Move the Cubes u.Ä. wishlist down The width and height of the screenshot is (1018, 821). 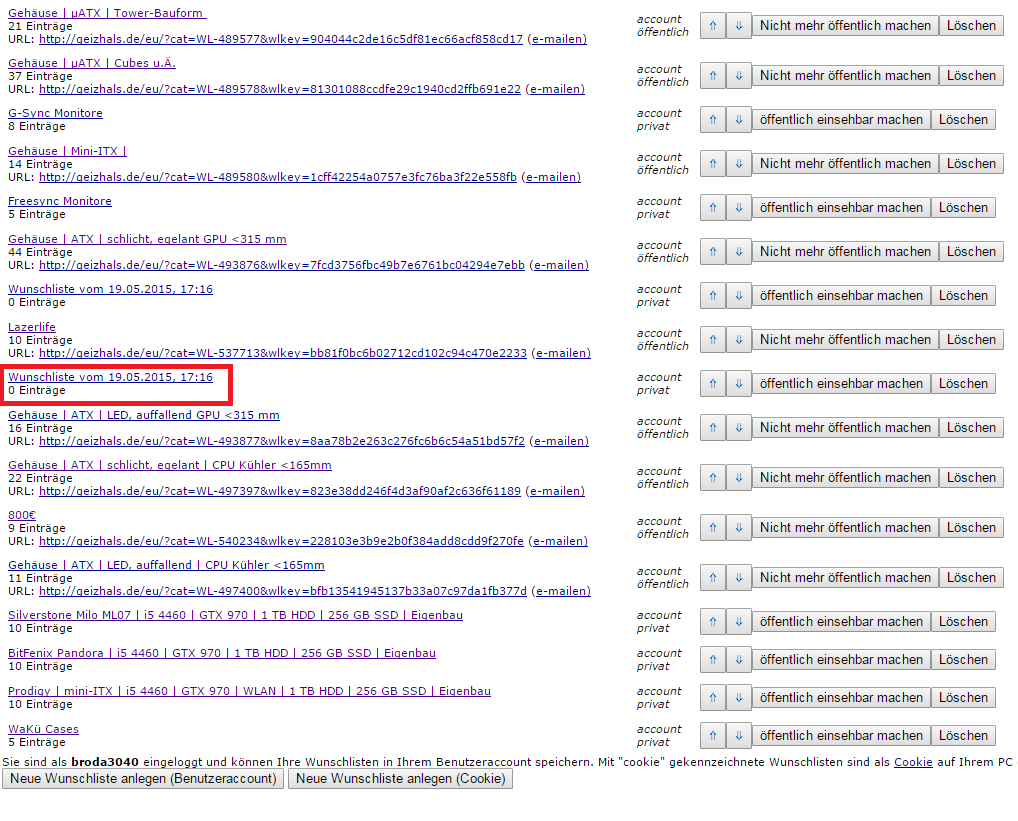point(739,76)
